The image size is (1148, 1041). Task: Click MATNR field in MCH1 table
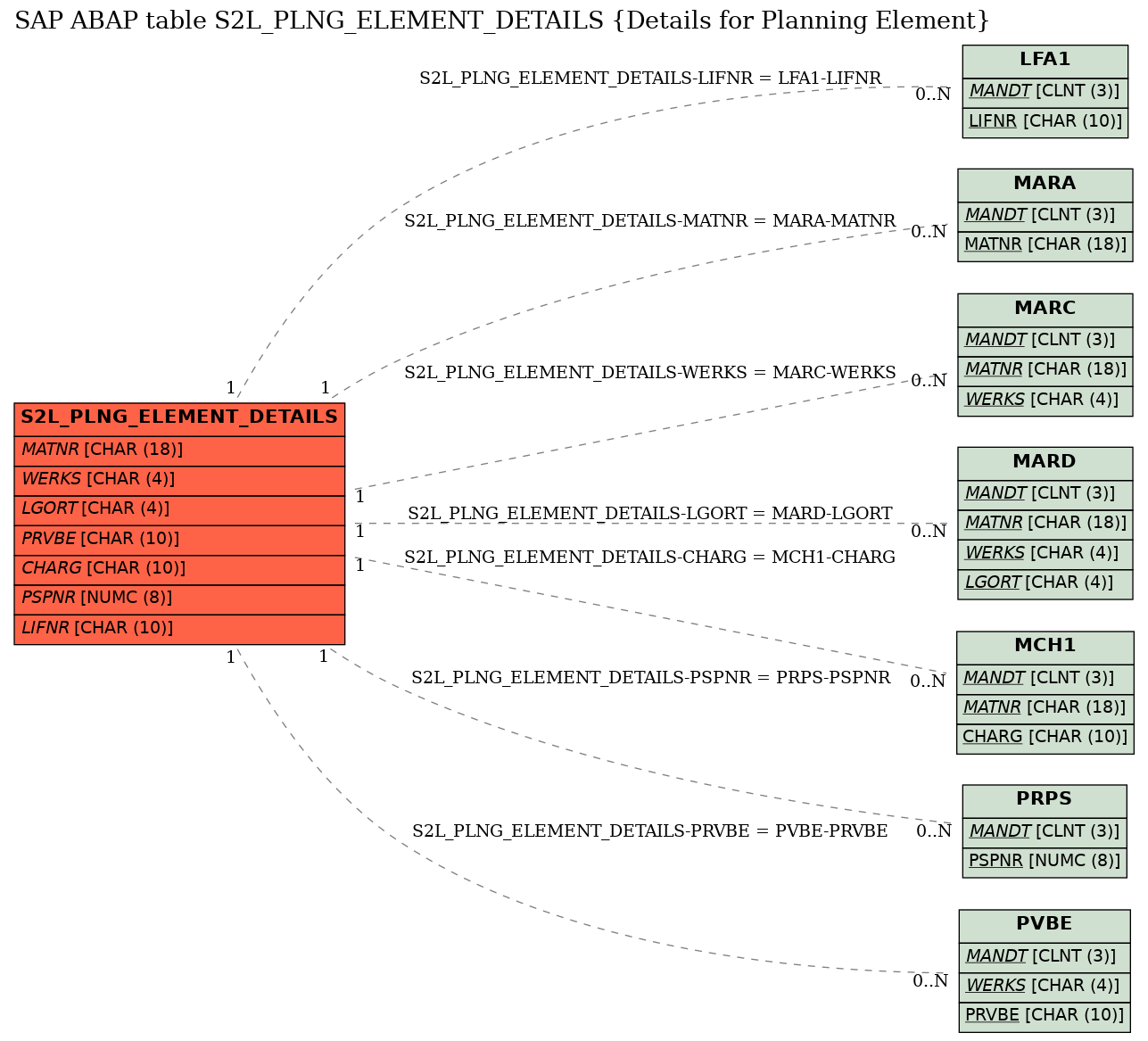[x=1045, y=707]
